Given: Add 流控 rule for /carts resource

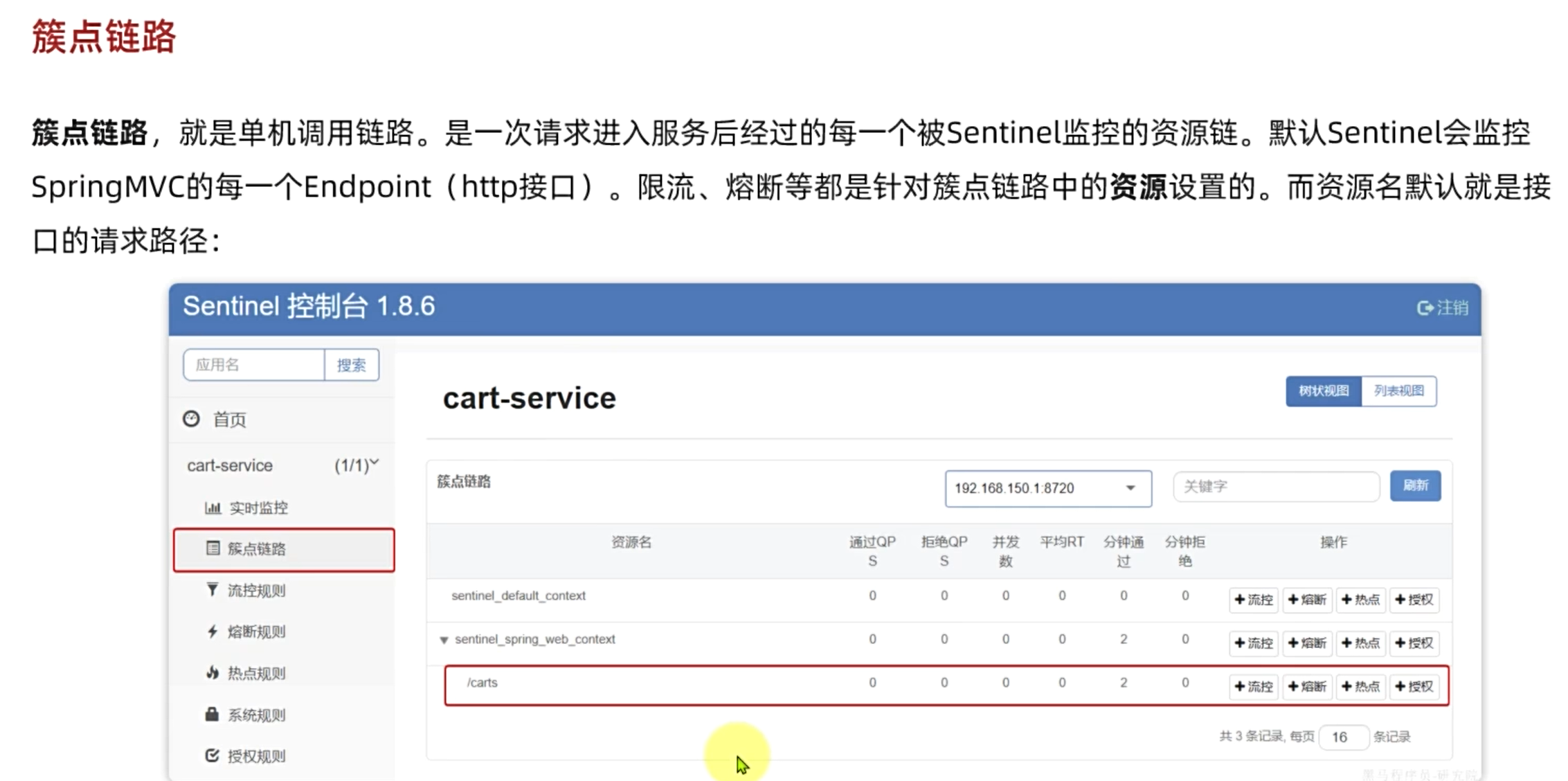Looking at the screenshot, I should tap(1254, 687).
